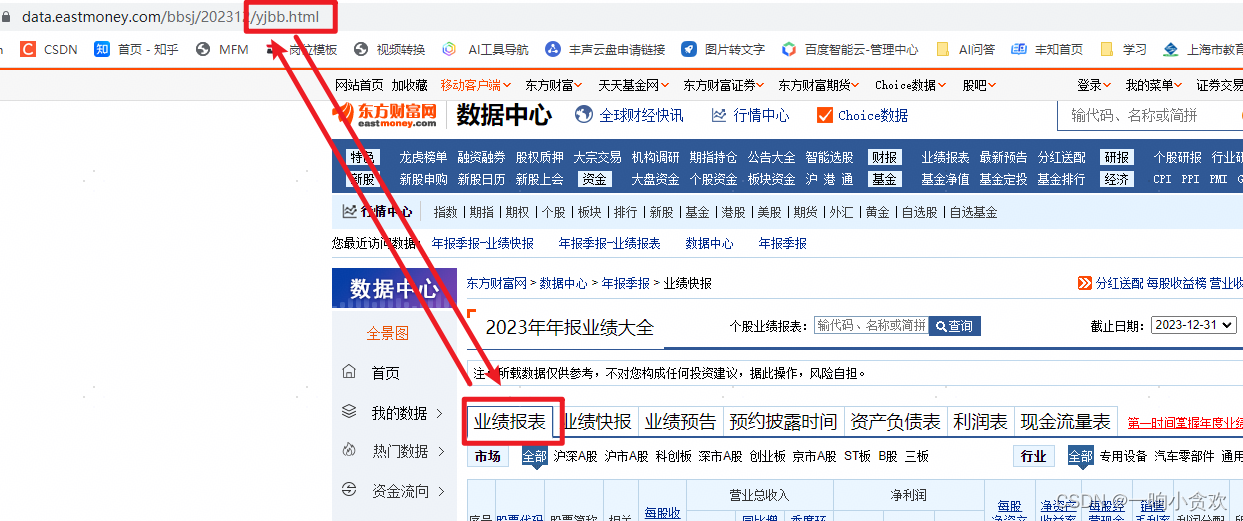Open the 每股收益榜 link

[x=1177, y=283]
